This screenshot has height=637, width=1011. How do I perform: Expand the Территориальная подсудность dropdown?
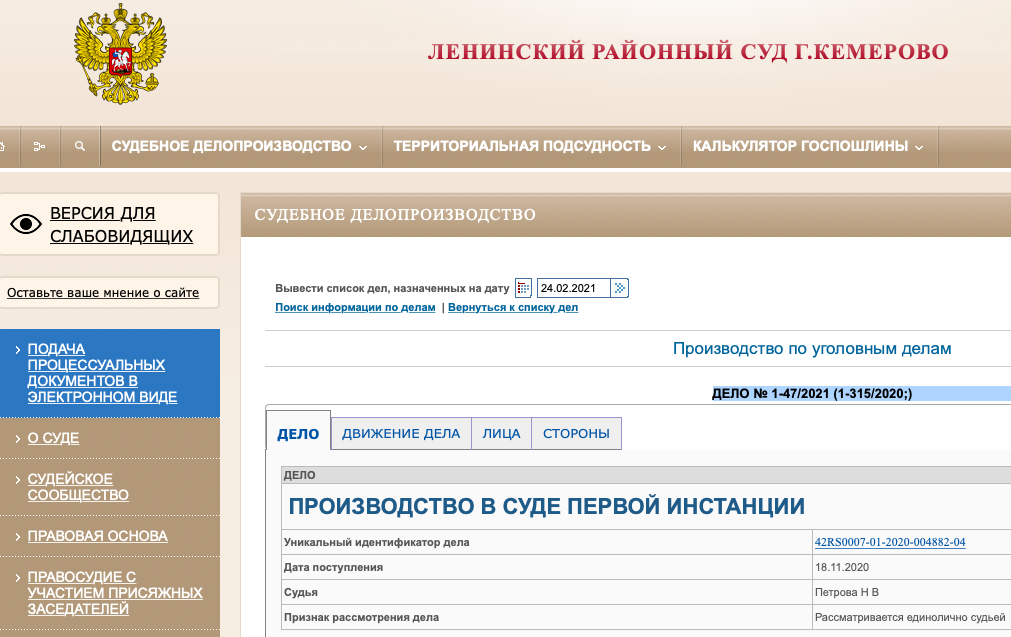point(529,147)
